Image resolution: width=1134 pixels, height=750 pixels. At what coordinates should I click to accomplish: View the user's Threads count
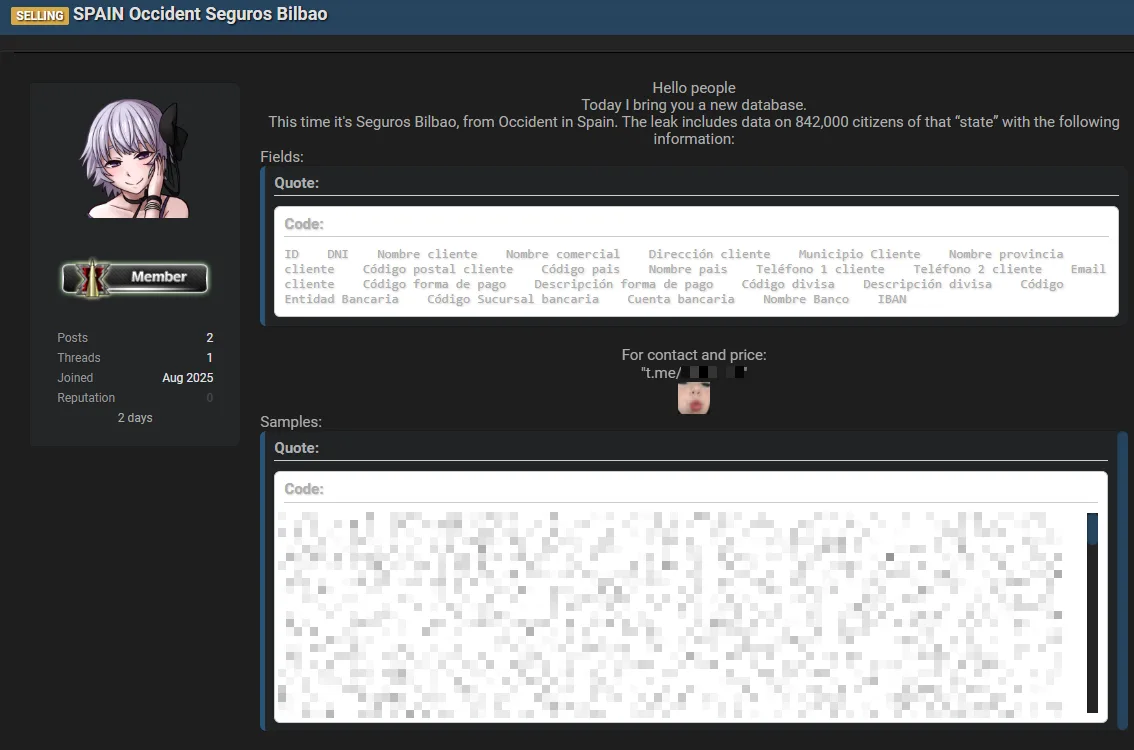pos(209,358)
